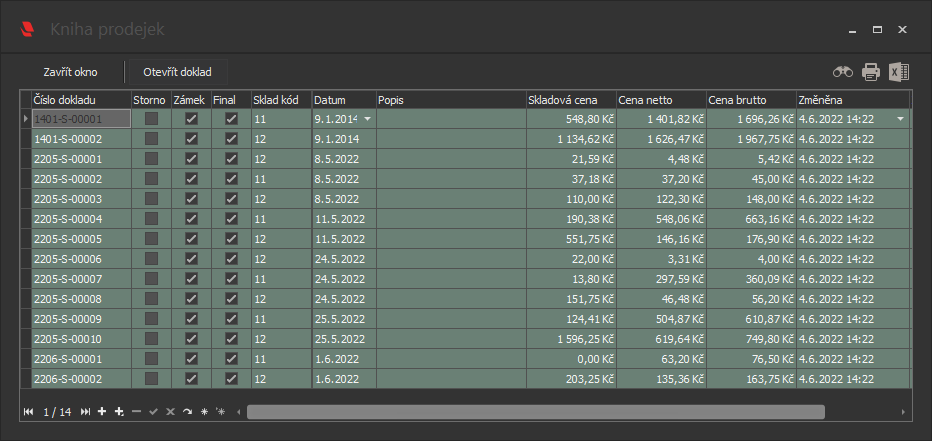Toggle Final checkbox for 2206-S-00002

click(x=231, y=379)
